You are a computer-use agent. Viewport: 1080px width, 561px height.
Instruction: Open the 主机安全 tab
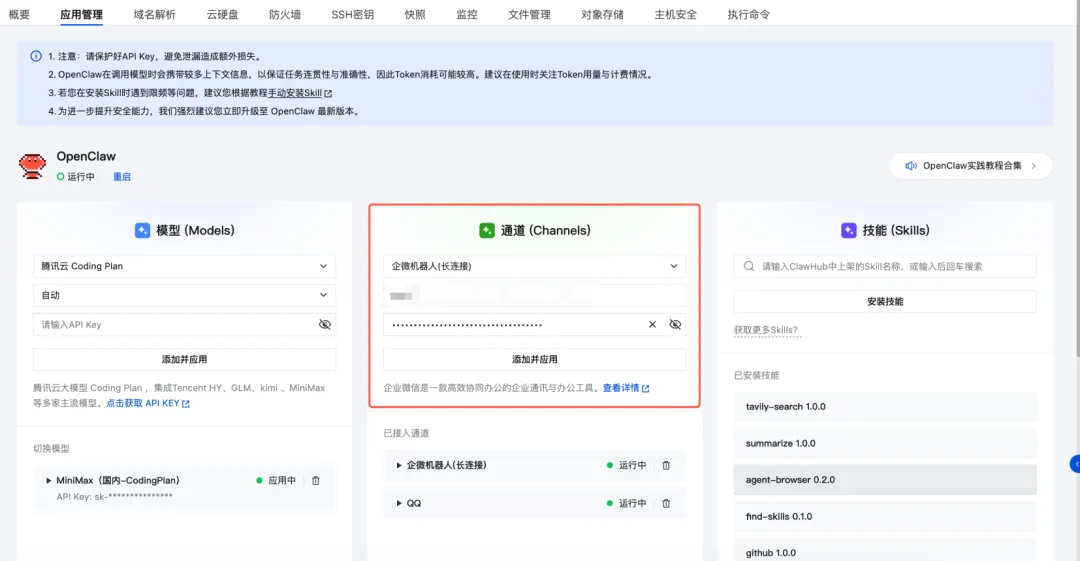coord(675,14)
